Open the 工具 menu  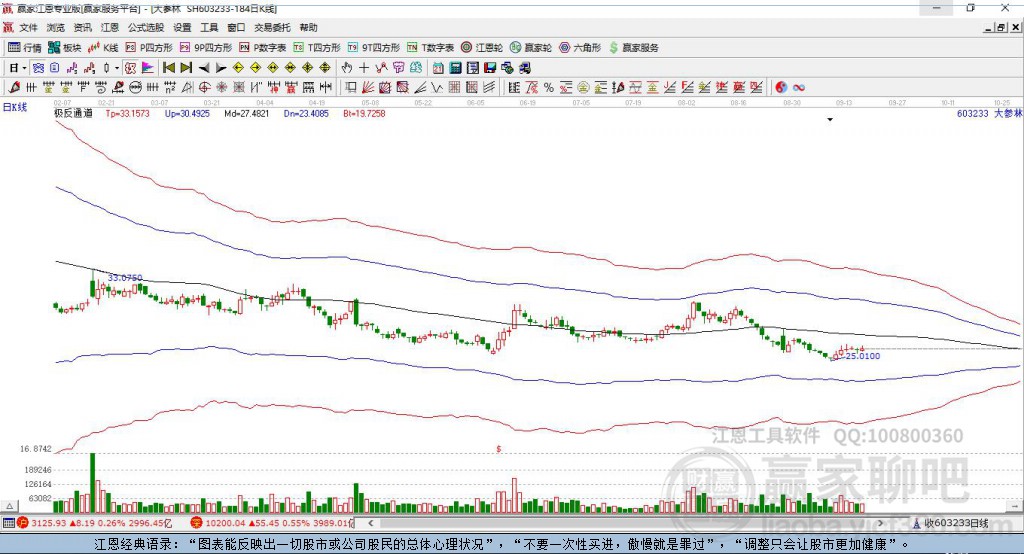coord(209,27)
